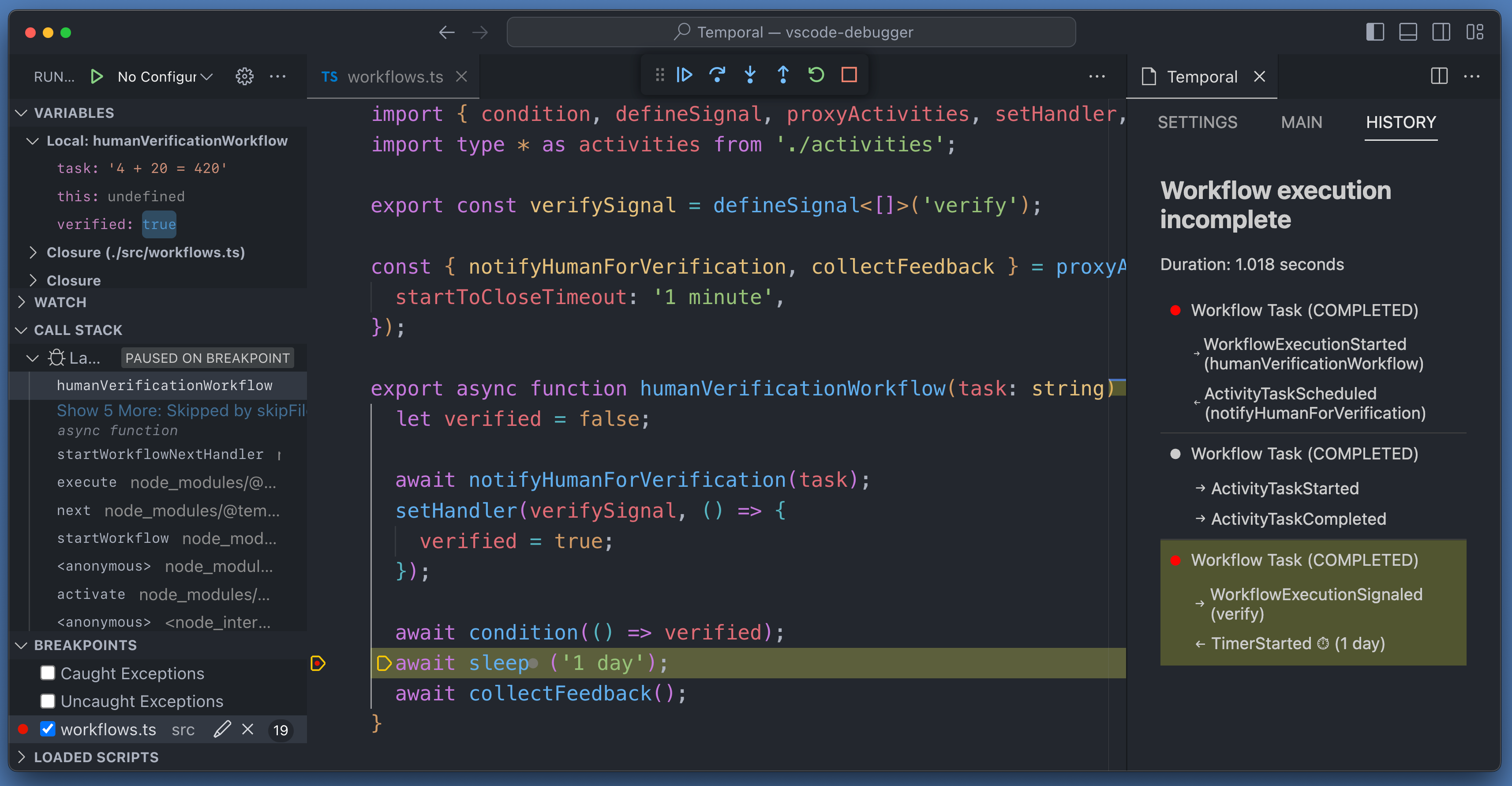Open Run view more actions menu
The image size is (1512, 786).
(277, 76)
